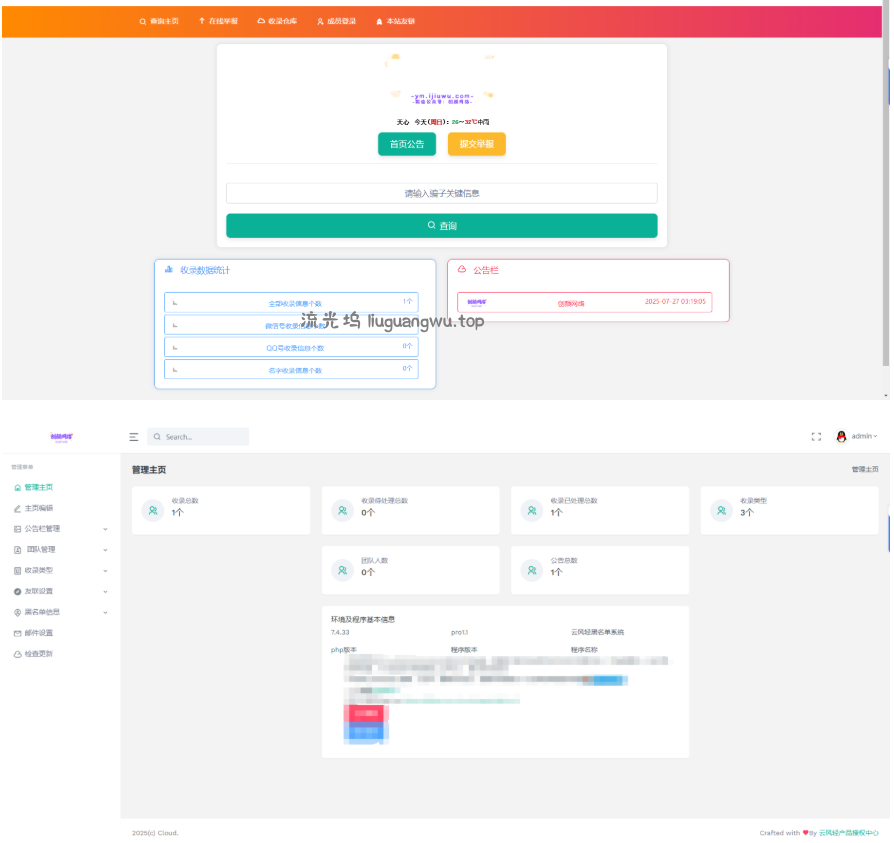Open 在线举报 in the top navigation

pyautogui.click(x=218, y=21)
